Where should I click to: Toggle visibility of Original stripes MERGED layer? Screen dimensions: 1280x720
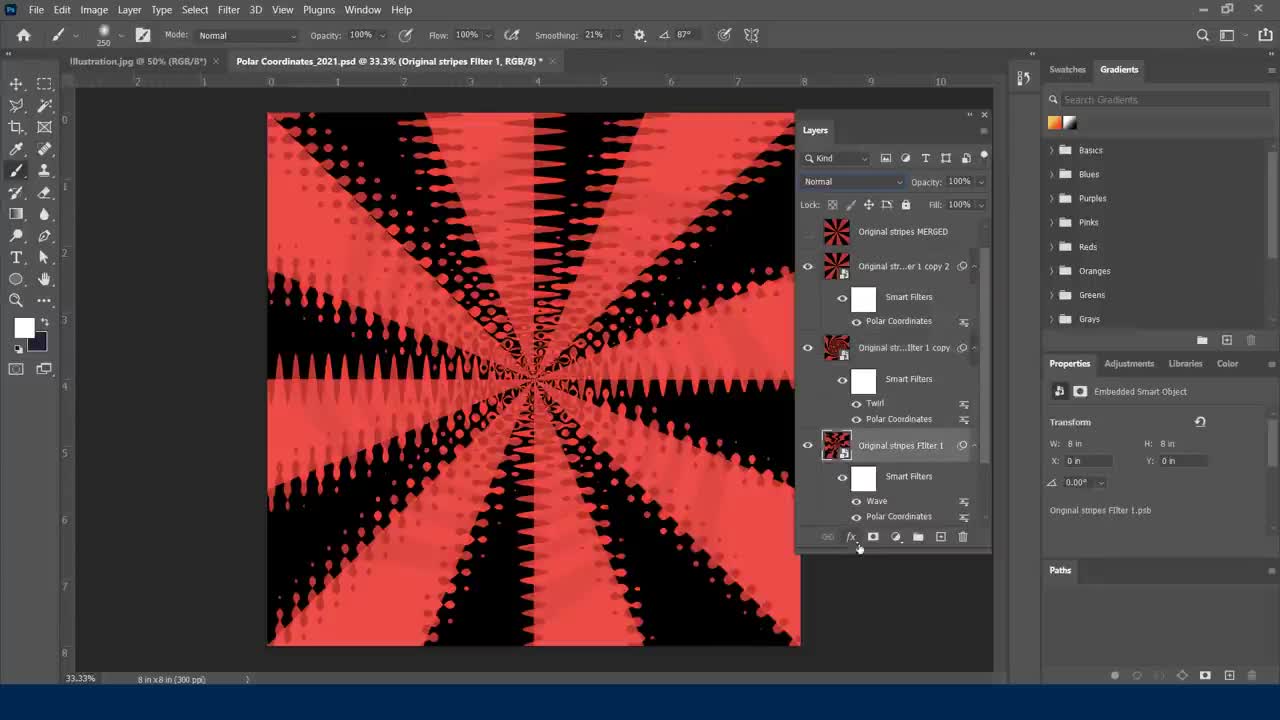pos(808,232)
